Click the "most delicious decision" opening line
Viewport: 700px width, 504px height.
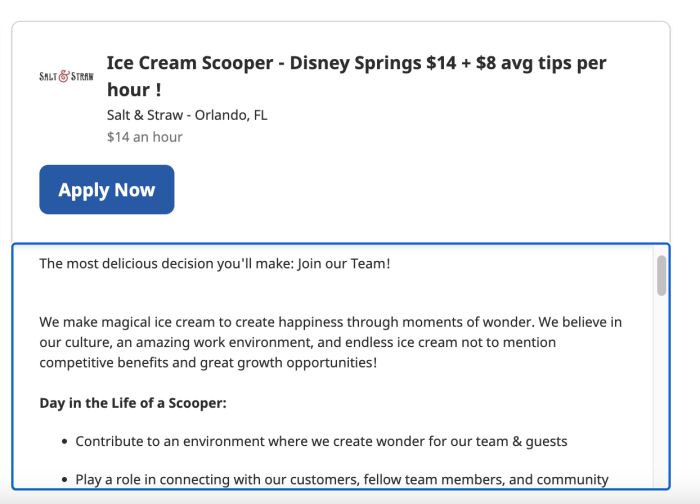coord(214,264)
